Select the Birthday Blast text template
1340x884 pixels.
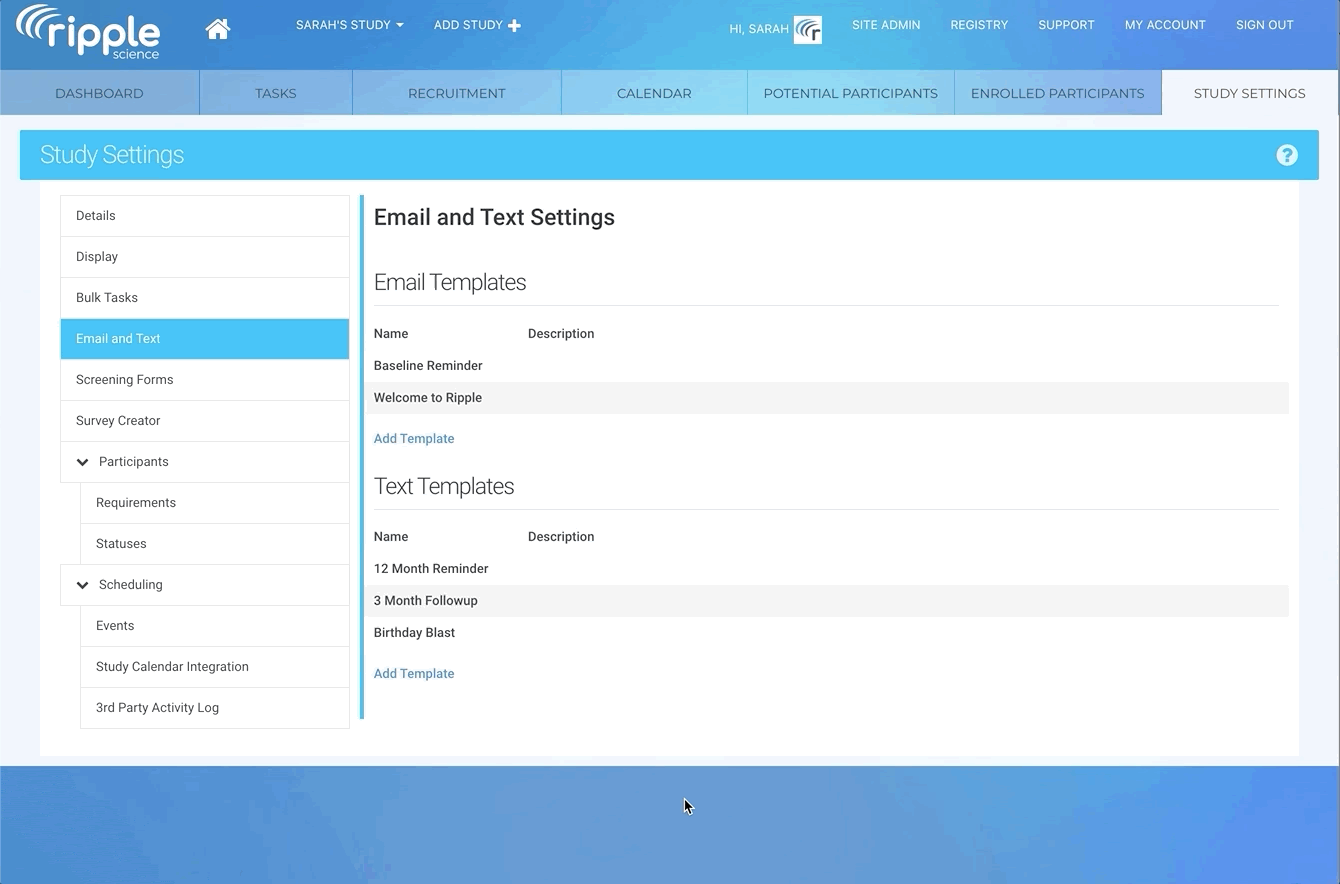tap(414, 632)
